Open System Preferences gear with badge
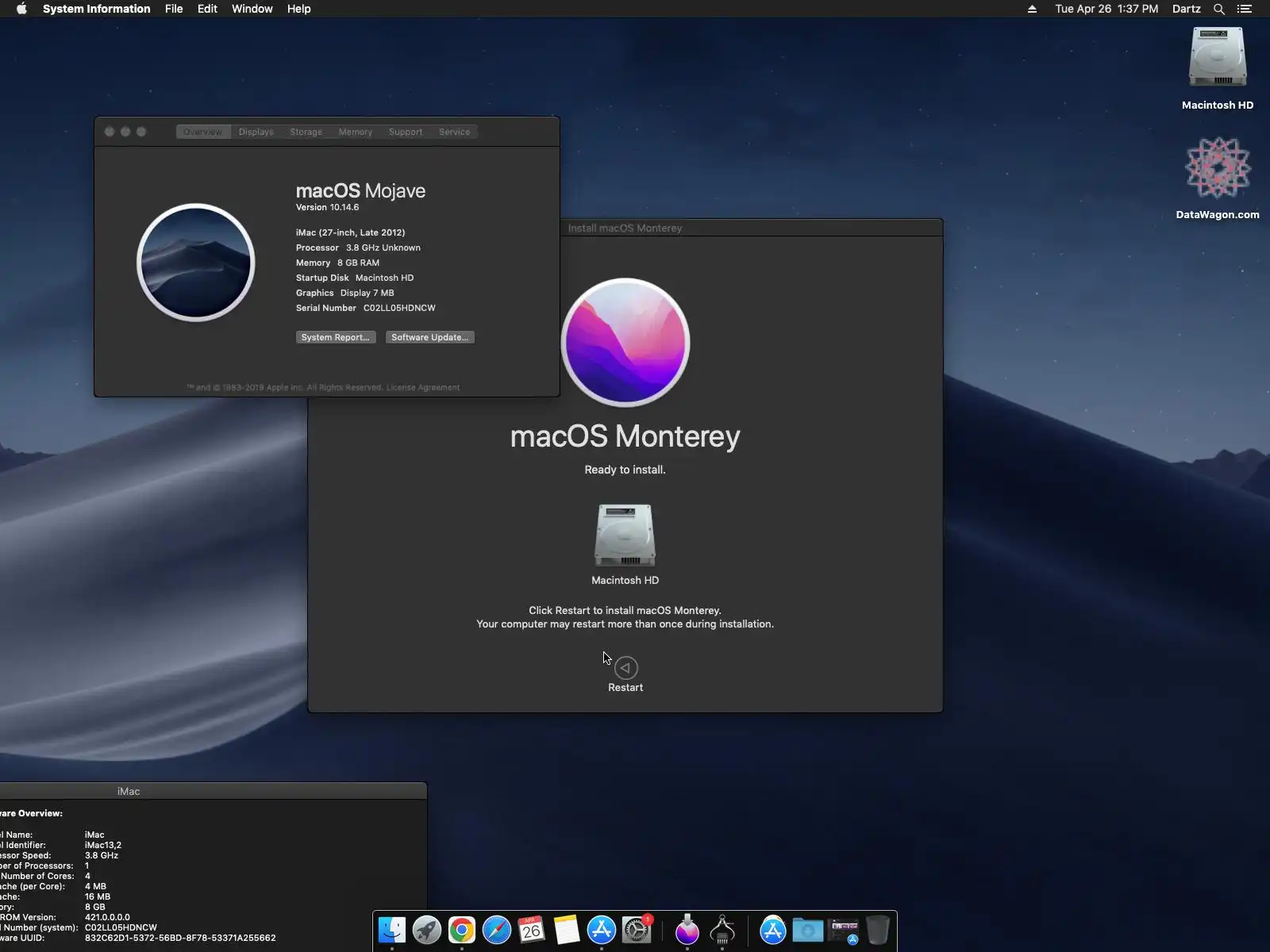 pos(637,930)
